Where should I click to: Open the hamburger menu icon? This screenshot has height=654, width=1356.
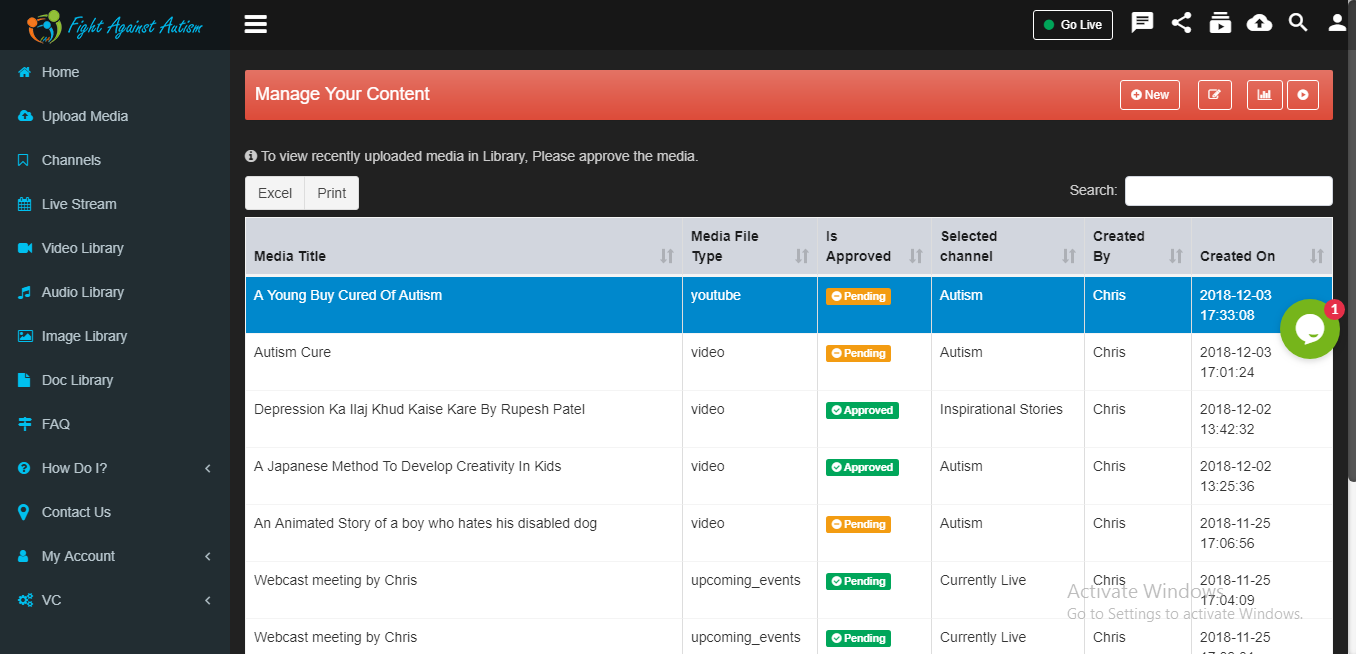(256, 24)
